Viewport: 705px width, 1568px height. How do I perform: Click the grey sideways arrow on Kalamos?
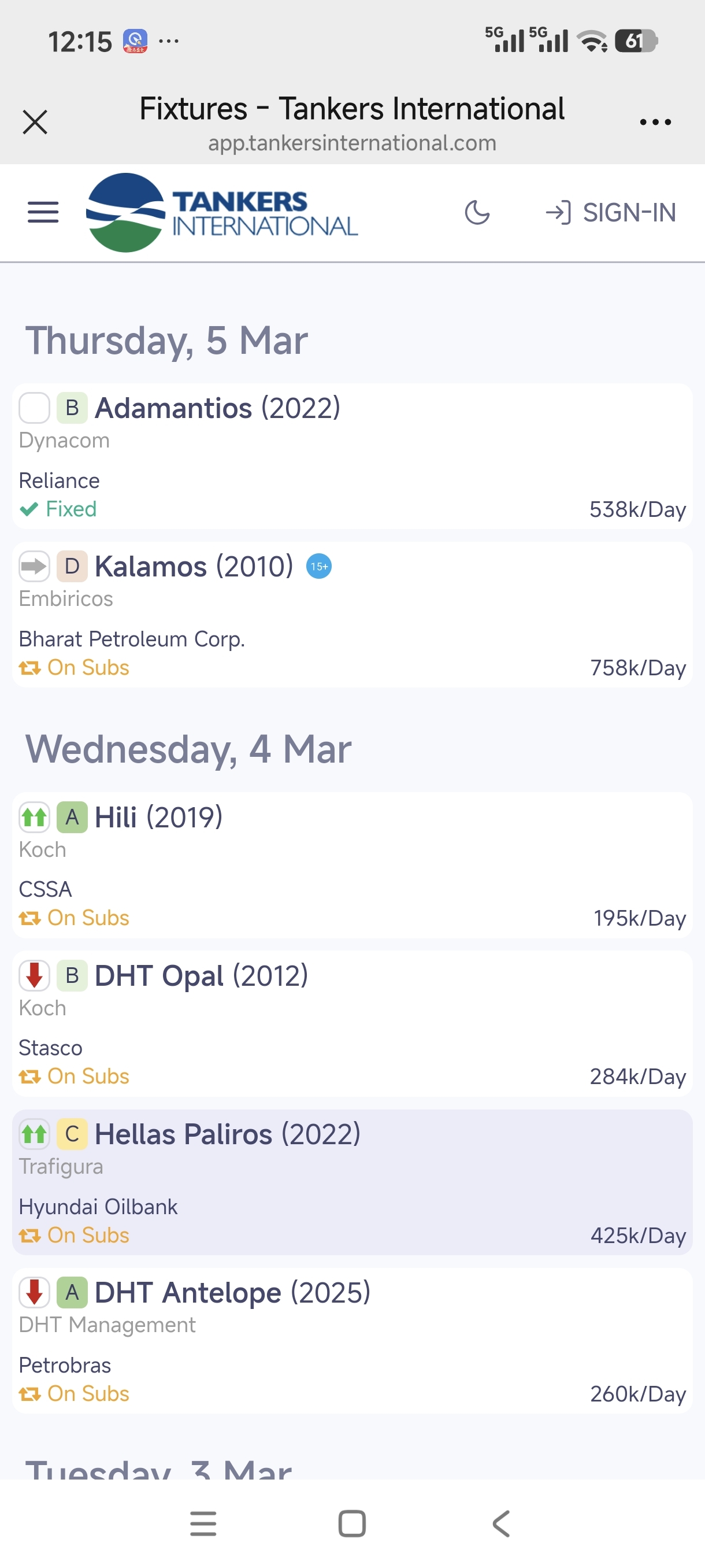click(34, 567)
